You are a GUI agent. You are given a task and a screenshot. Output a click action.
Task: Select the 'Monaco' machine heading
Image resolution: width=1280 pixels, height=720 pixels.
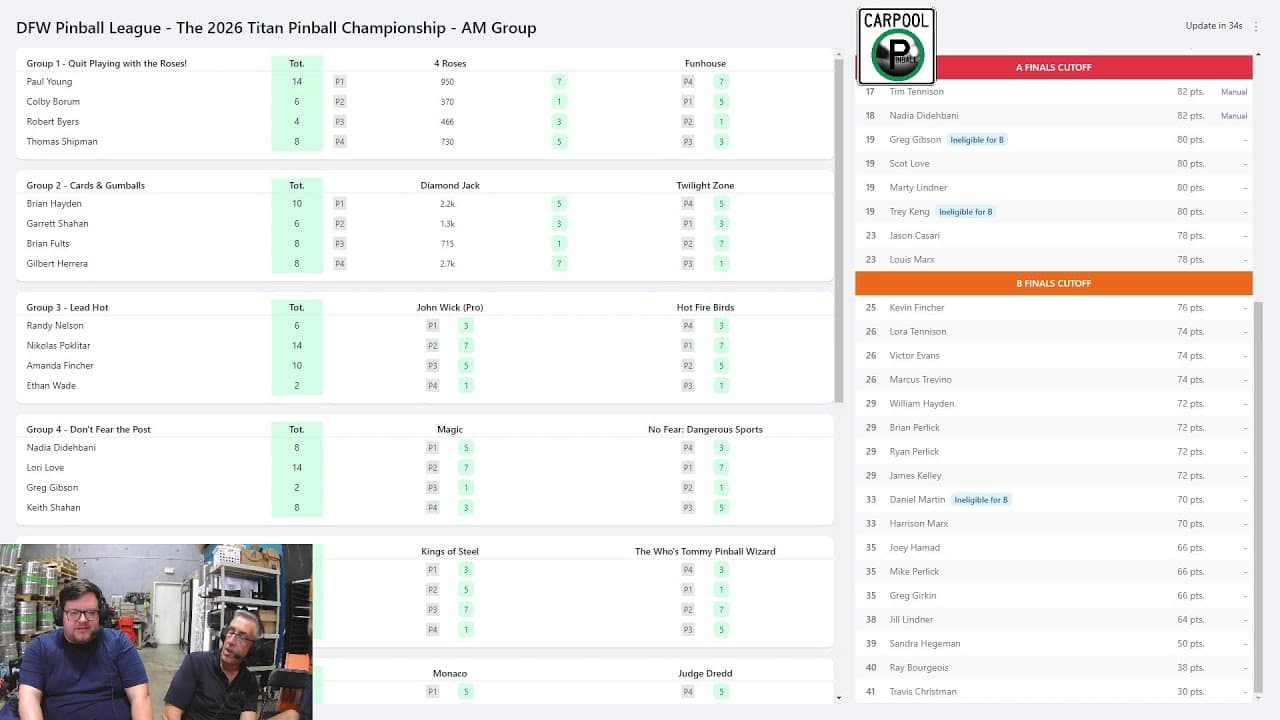450,674
